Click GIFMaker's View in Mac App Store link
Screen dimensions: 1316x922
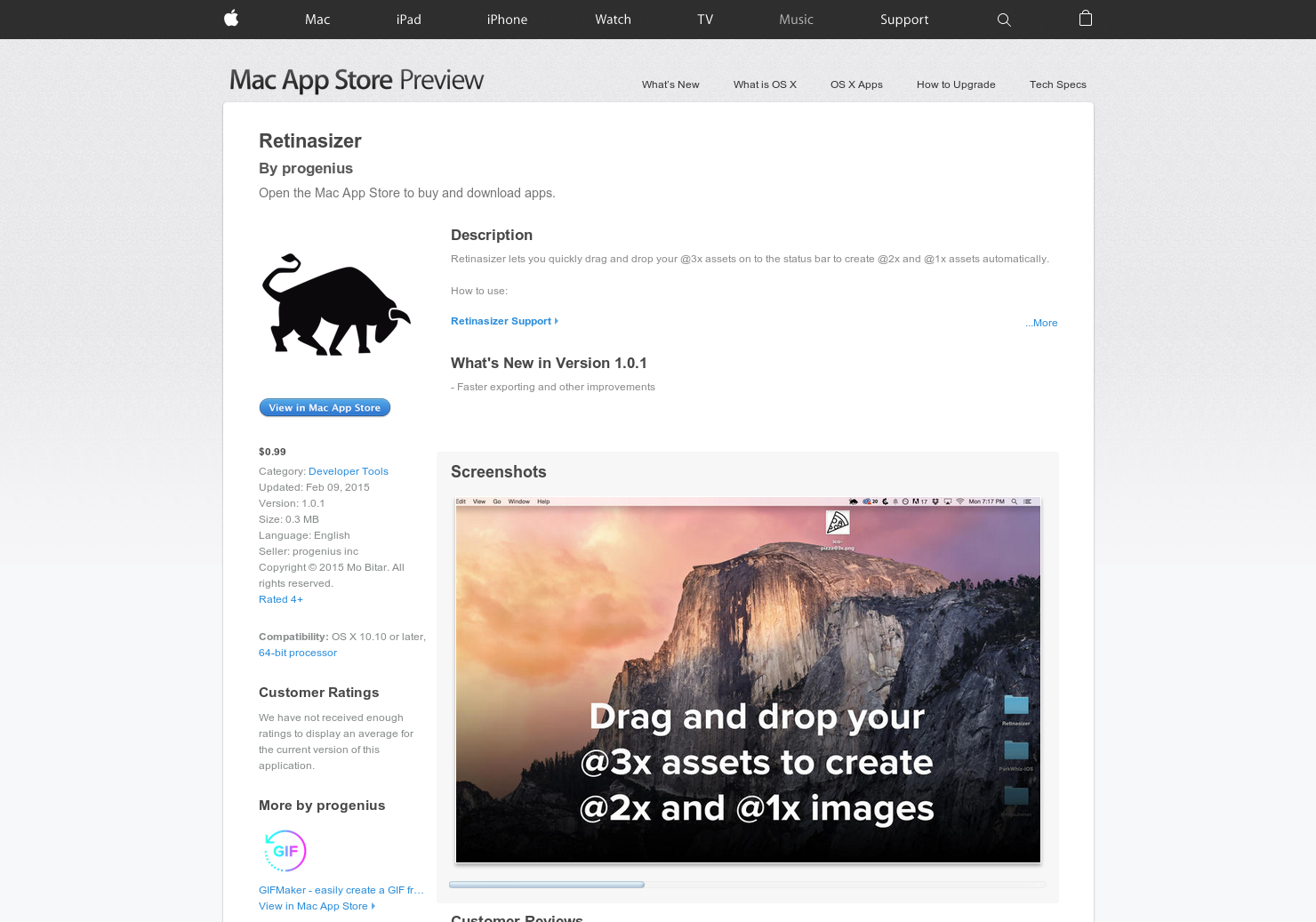coord(317,906)
